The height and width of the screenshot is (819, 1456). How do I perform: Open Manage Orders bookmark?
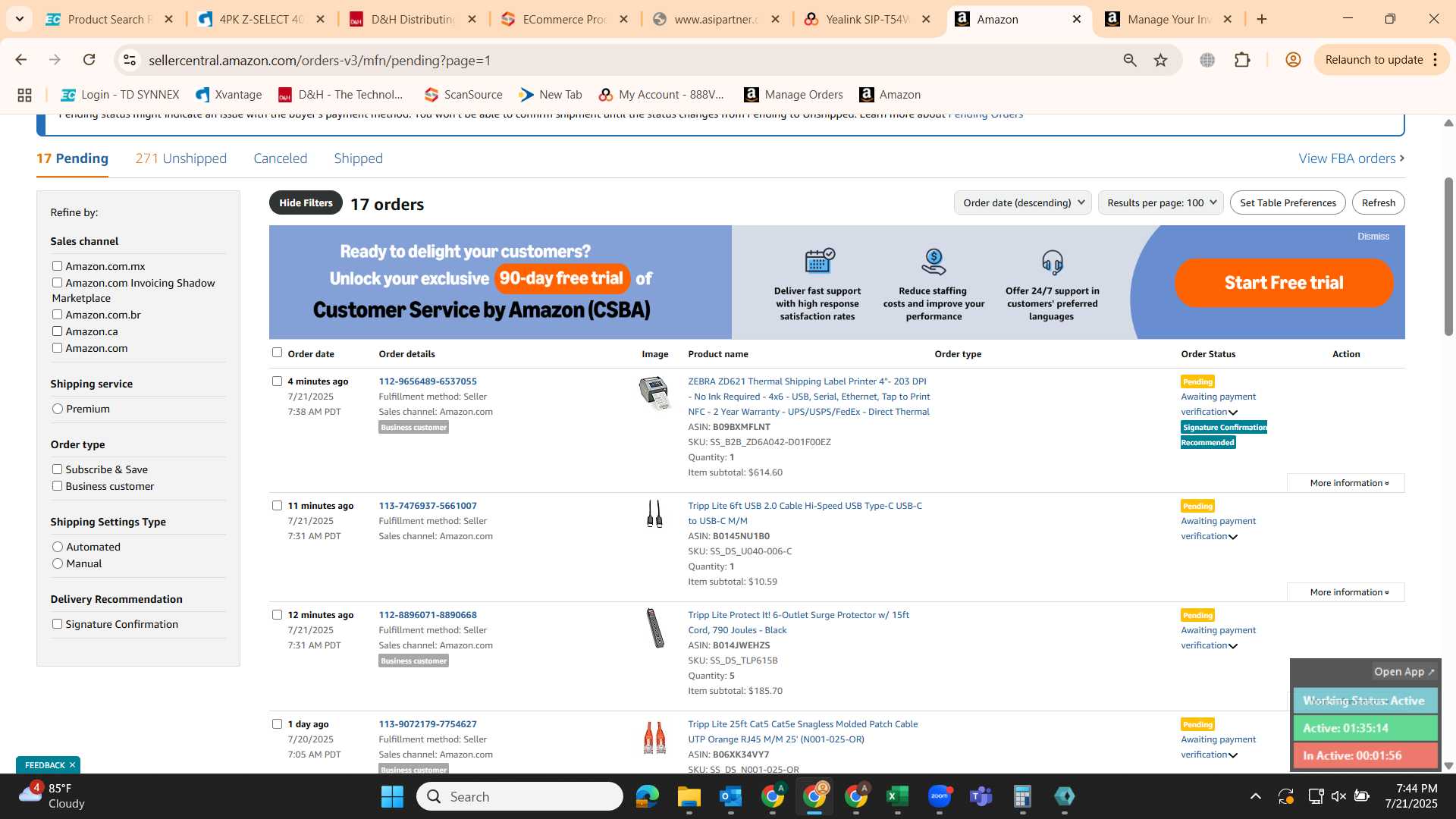pyautogui.click(x=794, y=95)
